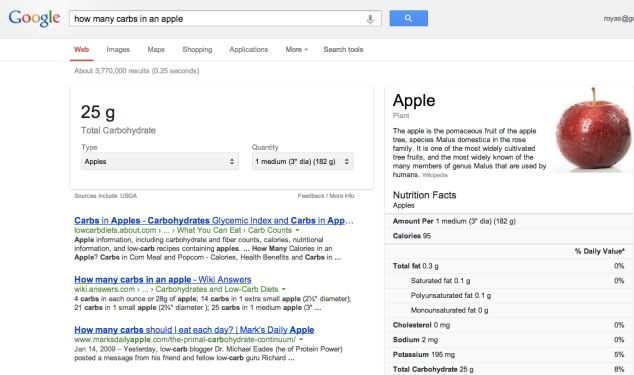
Task: Click the Sources include USDA text
Action: click(106, 196)
